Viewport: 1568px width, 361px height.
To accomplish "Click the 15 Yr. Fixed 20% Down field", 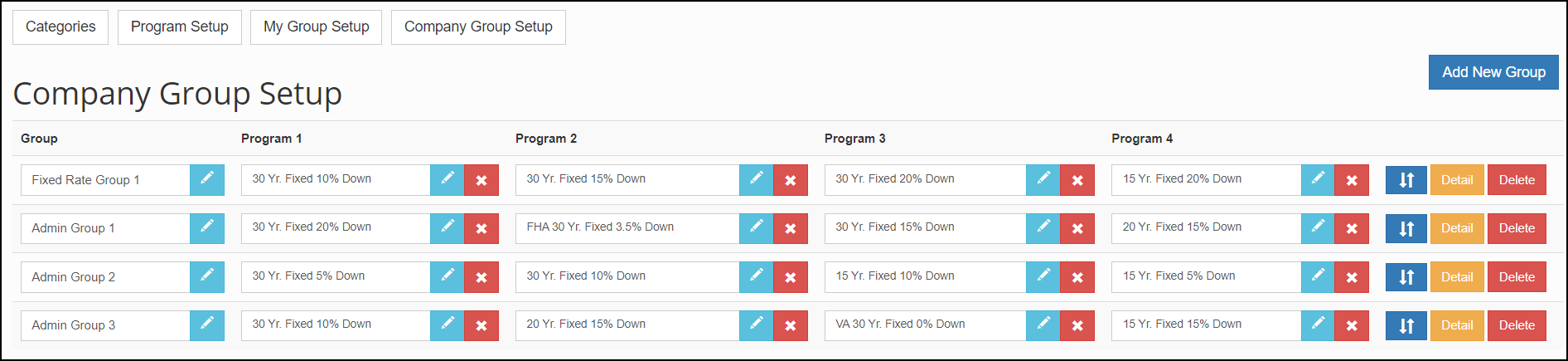I will pos(1206,180).
